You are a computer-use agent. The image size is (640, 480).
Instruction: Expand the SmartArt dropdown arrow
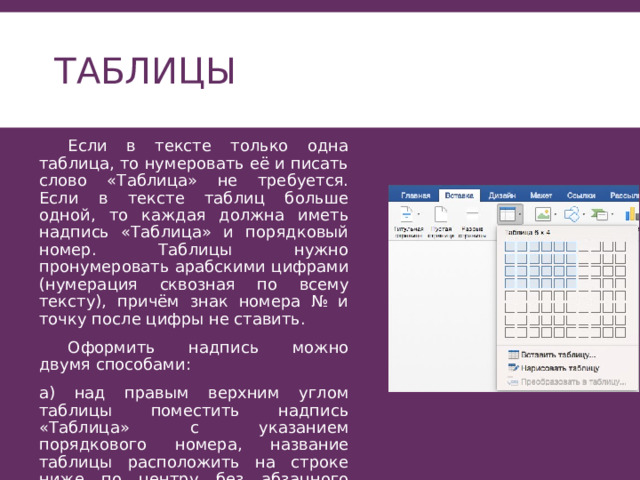612,214
